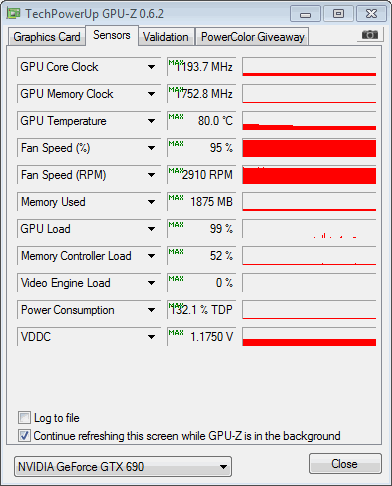Open the Validation tab
Image resolution: width=392 pixels, height=486 pixels.
pyautogui.click(x=166, y=37)
